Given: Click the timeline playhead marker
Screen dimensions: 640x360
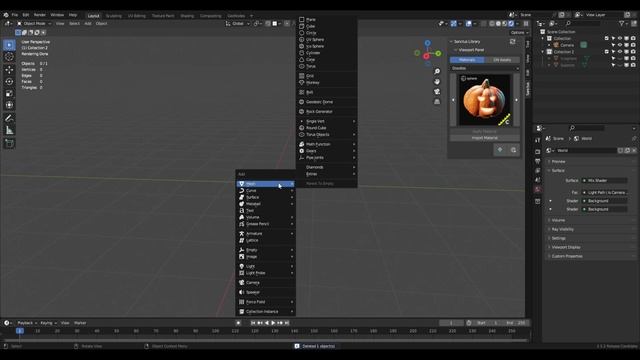Looking at the screenshot, I should coord(20,331).
